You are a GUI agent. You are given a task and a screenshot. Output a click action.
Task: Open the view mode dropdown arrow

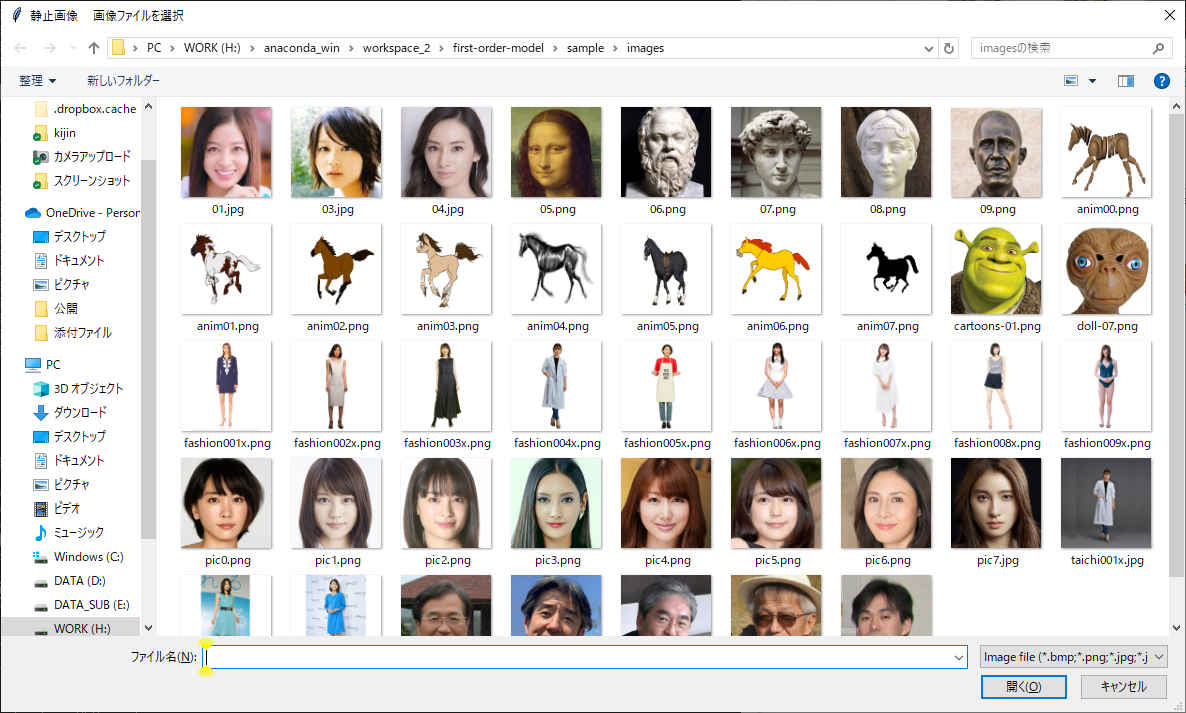[1092, 81]
